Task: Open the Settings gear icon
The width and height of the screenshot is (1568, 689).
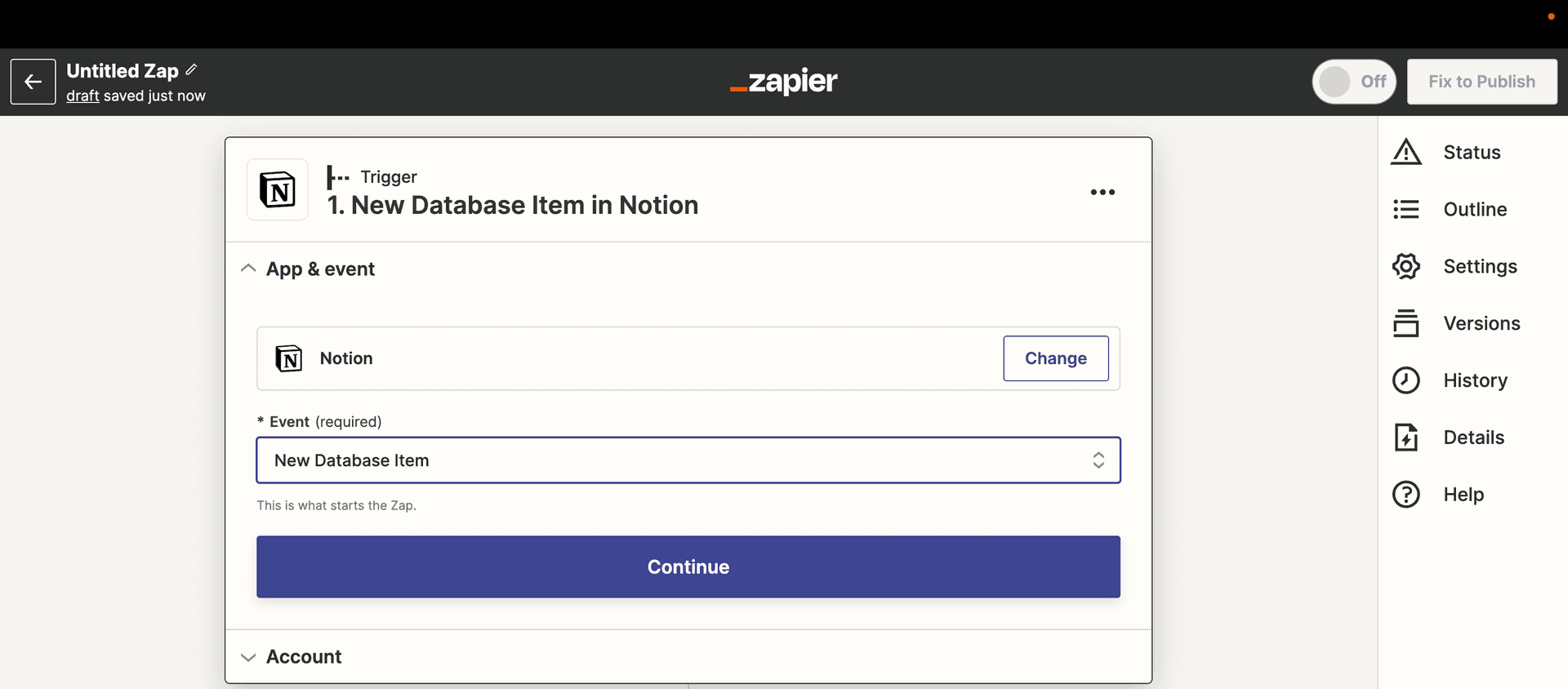Action: (1405, 266)
